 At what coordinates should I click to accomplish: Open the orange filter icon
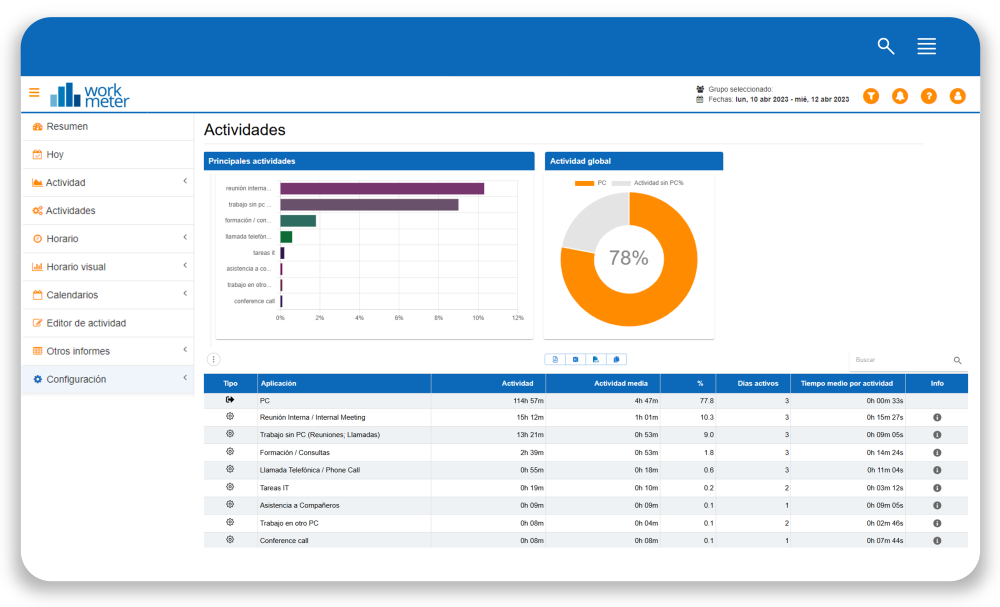pos(871,96)
